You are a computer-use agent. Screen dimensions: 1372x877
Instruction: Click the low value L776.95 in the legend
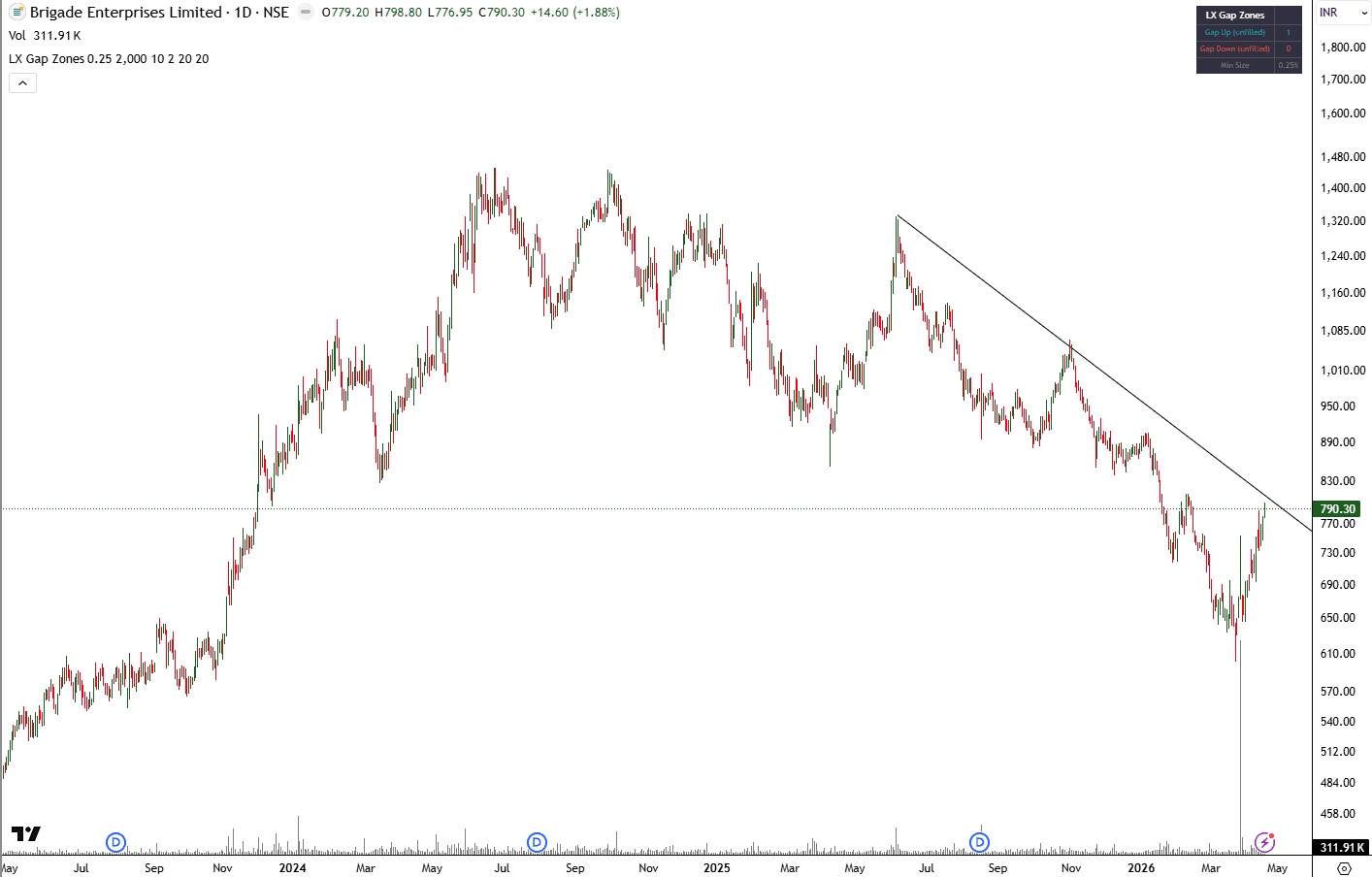click(450, 13)
